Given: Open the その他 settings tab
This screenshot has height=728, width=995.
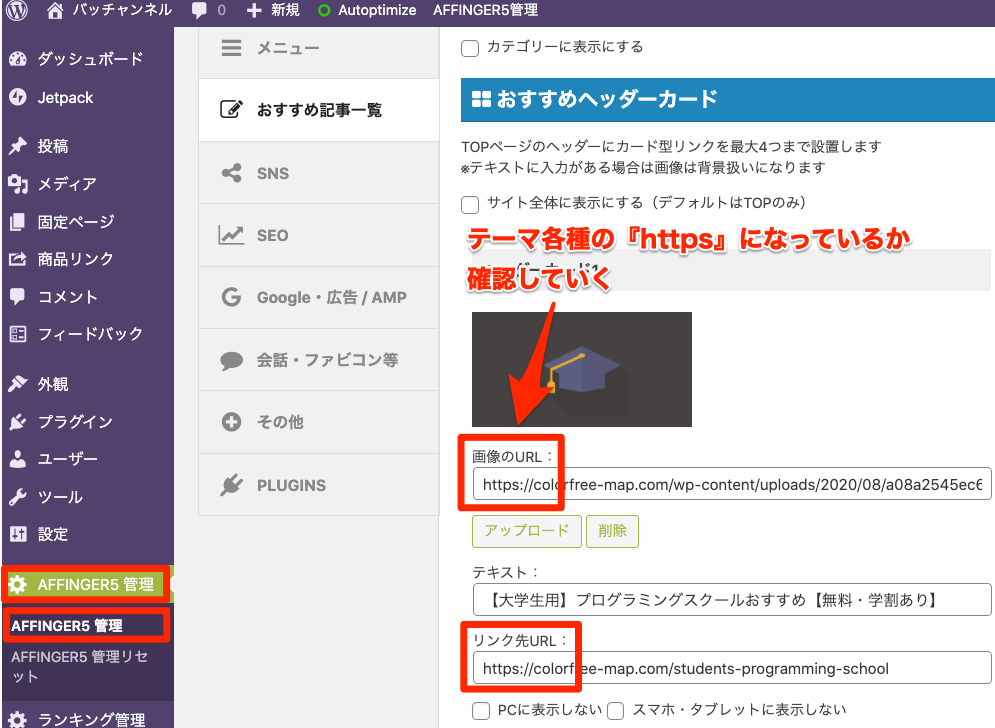Looking at the screenshot, I should coord(319,422).
